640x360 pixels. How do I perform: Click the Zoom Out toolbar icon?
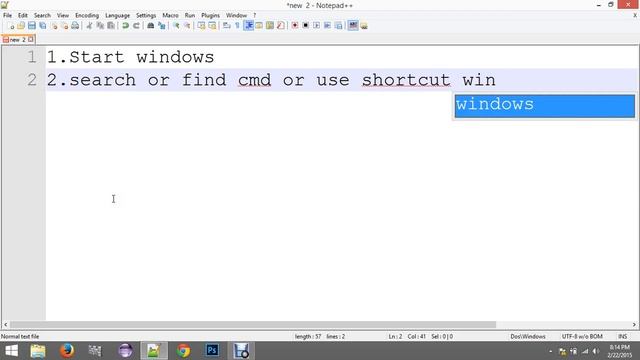[187, 26]
